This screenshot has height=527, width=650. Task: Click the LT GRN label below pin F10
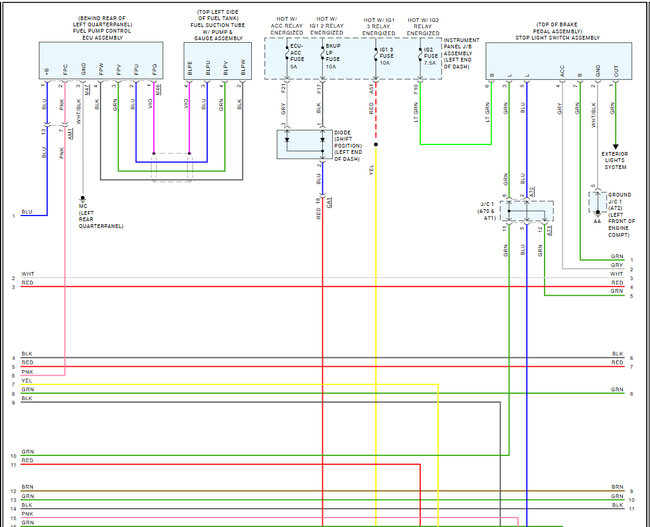(x=416, y=112)
